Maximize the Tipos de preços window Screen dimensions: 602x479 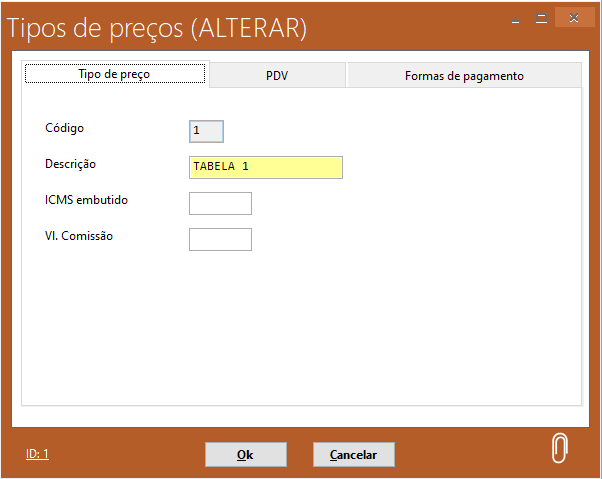541,18
